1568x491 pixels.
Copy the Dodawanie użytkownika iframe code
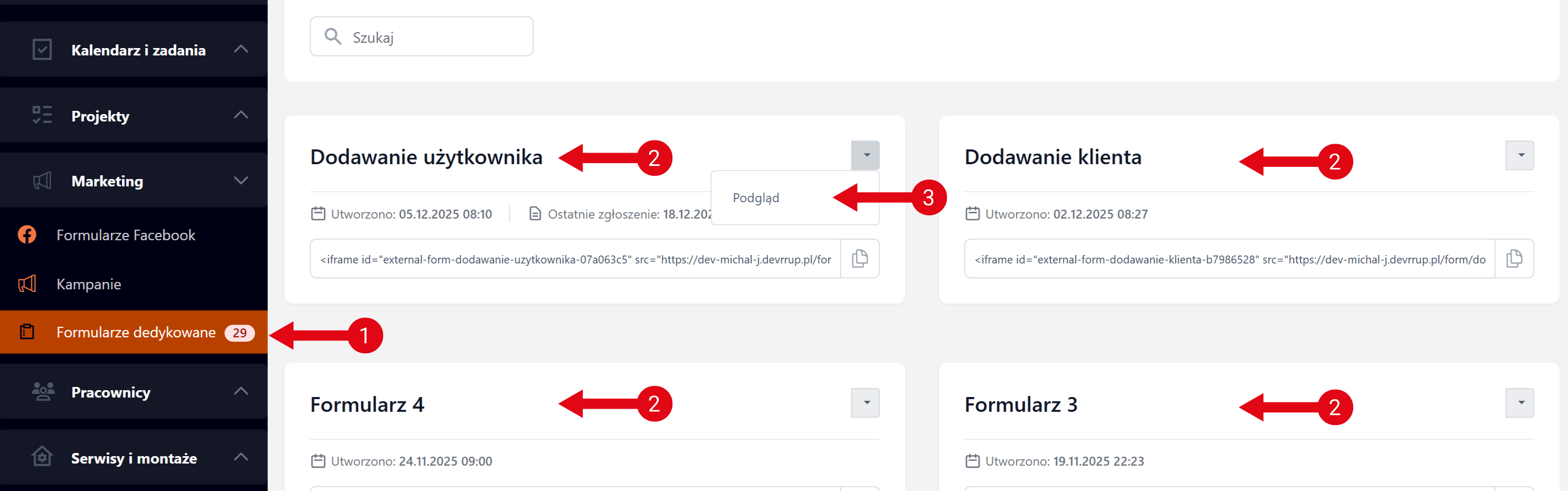860,259
